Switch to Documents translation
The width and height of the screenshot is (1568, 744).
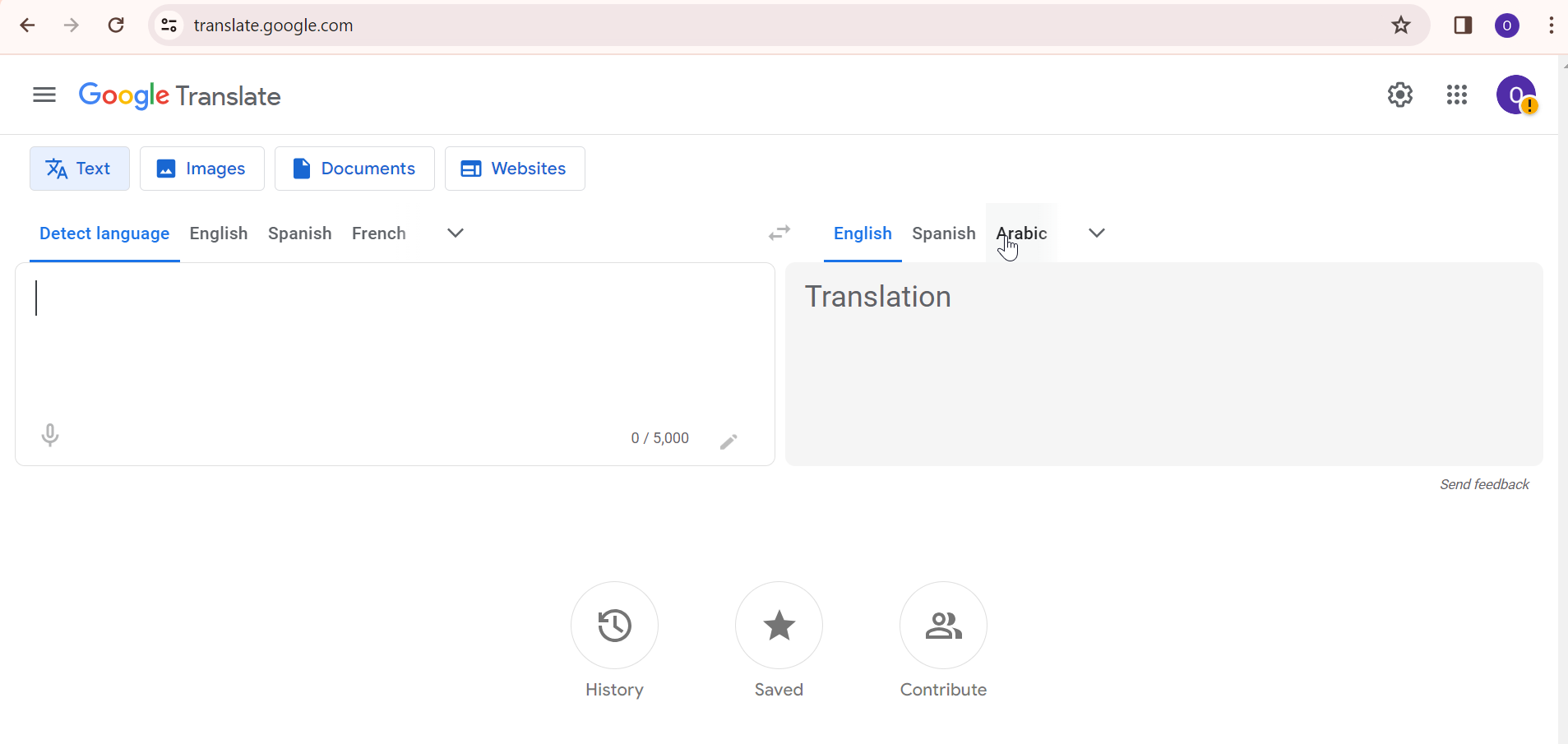pyautogui.click(x=354, y=169)
